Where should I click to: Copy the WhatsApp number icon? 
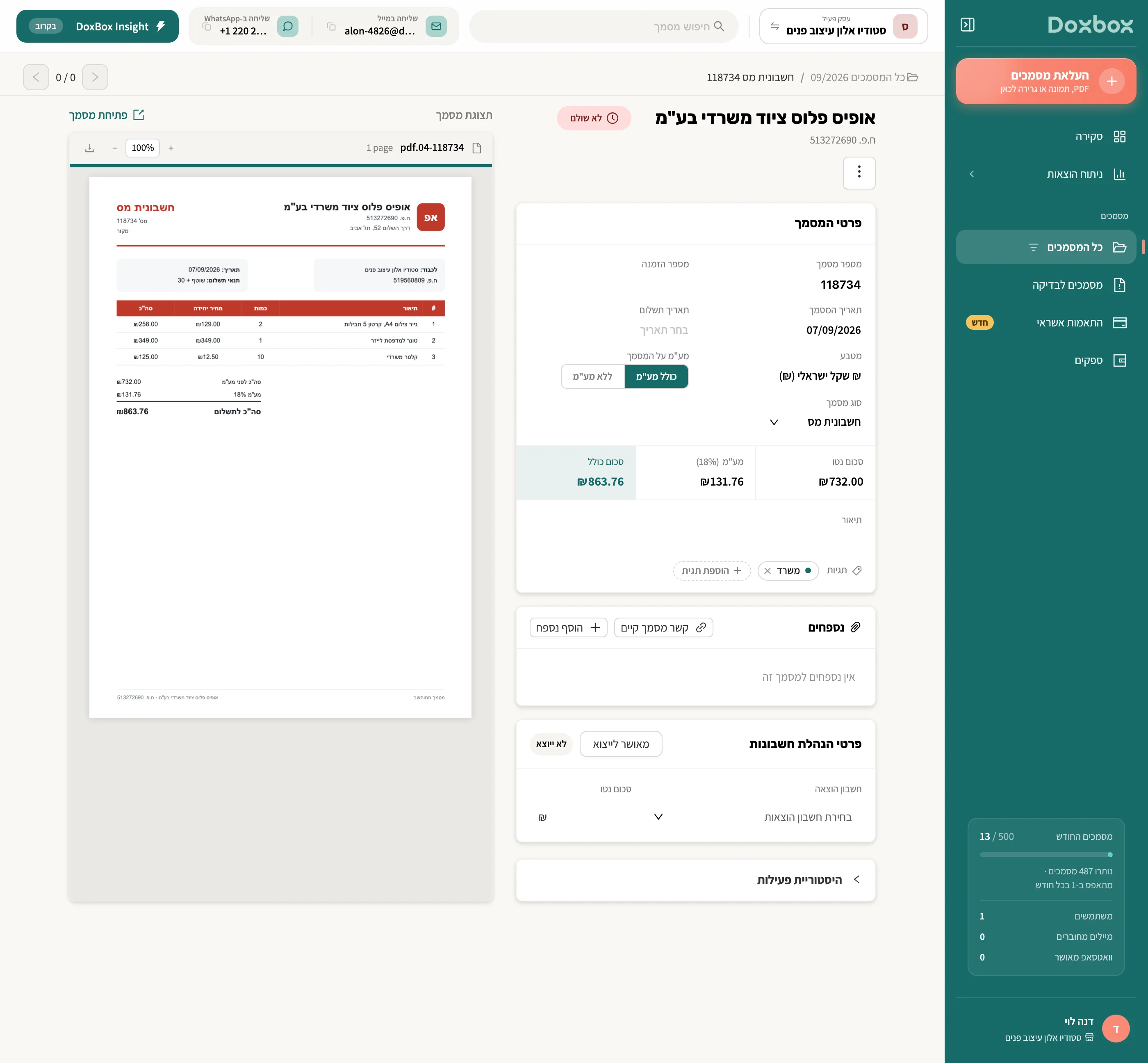tap(207, 27)
